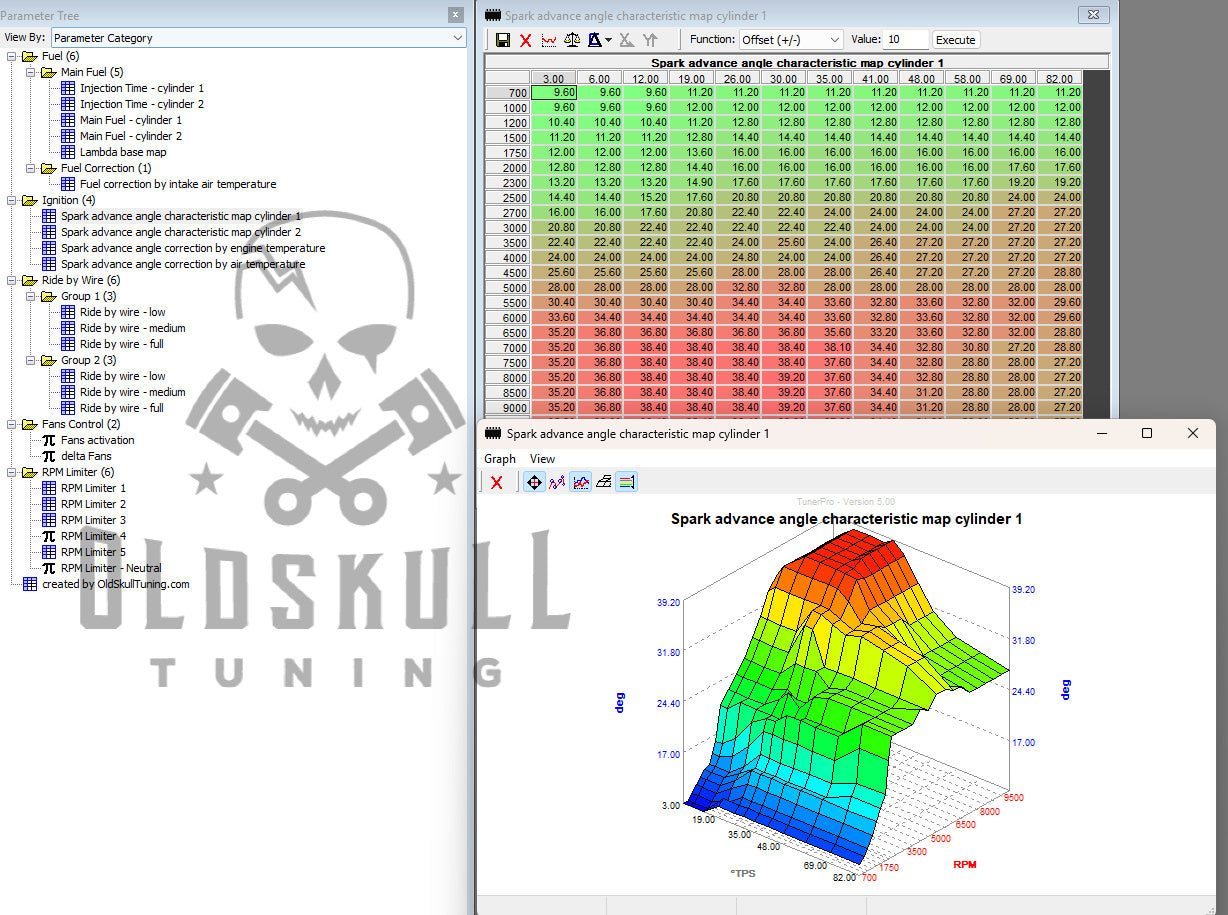
Task: Click the chip icon in graph window title bar
Action: [x=491, y=434]
